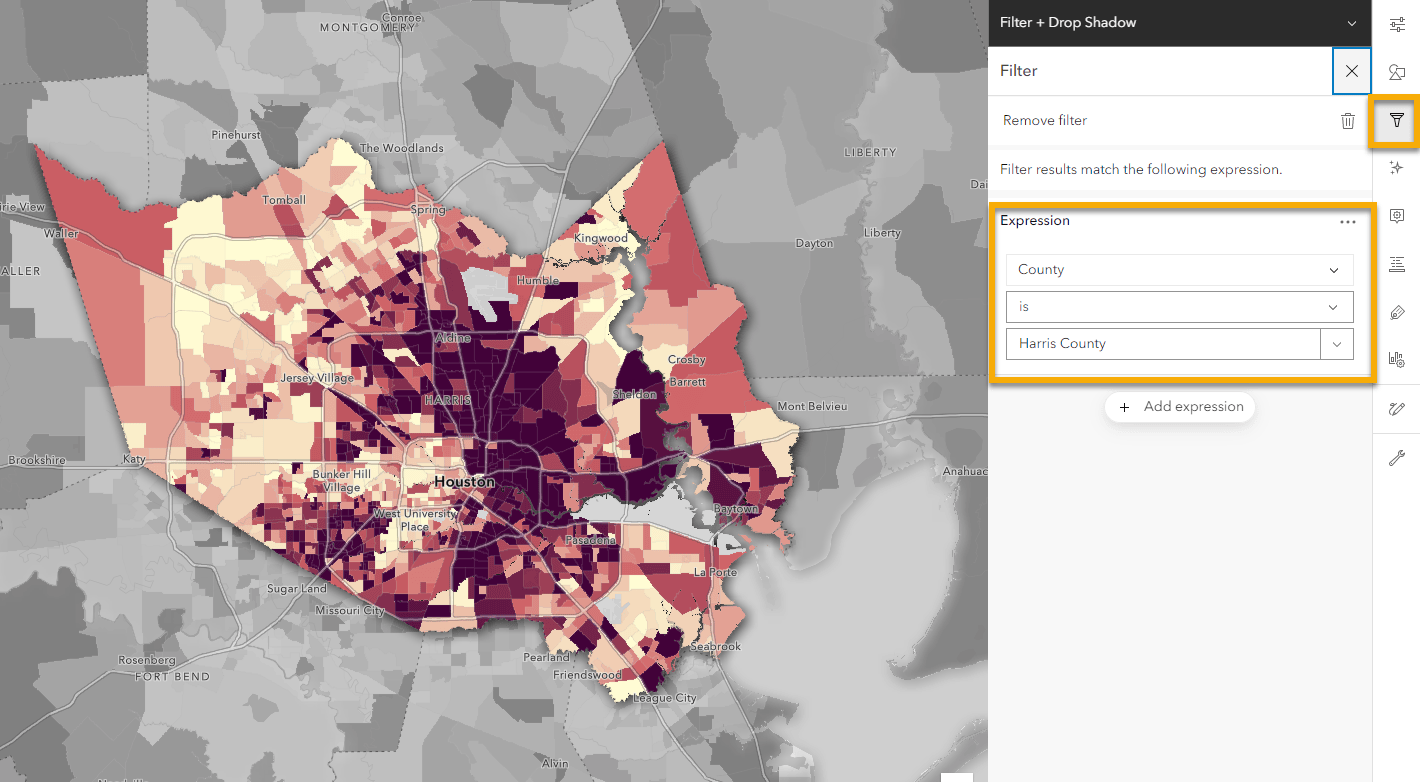Delete filter using trash can icon

click(x=1348, y=121)
